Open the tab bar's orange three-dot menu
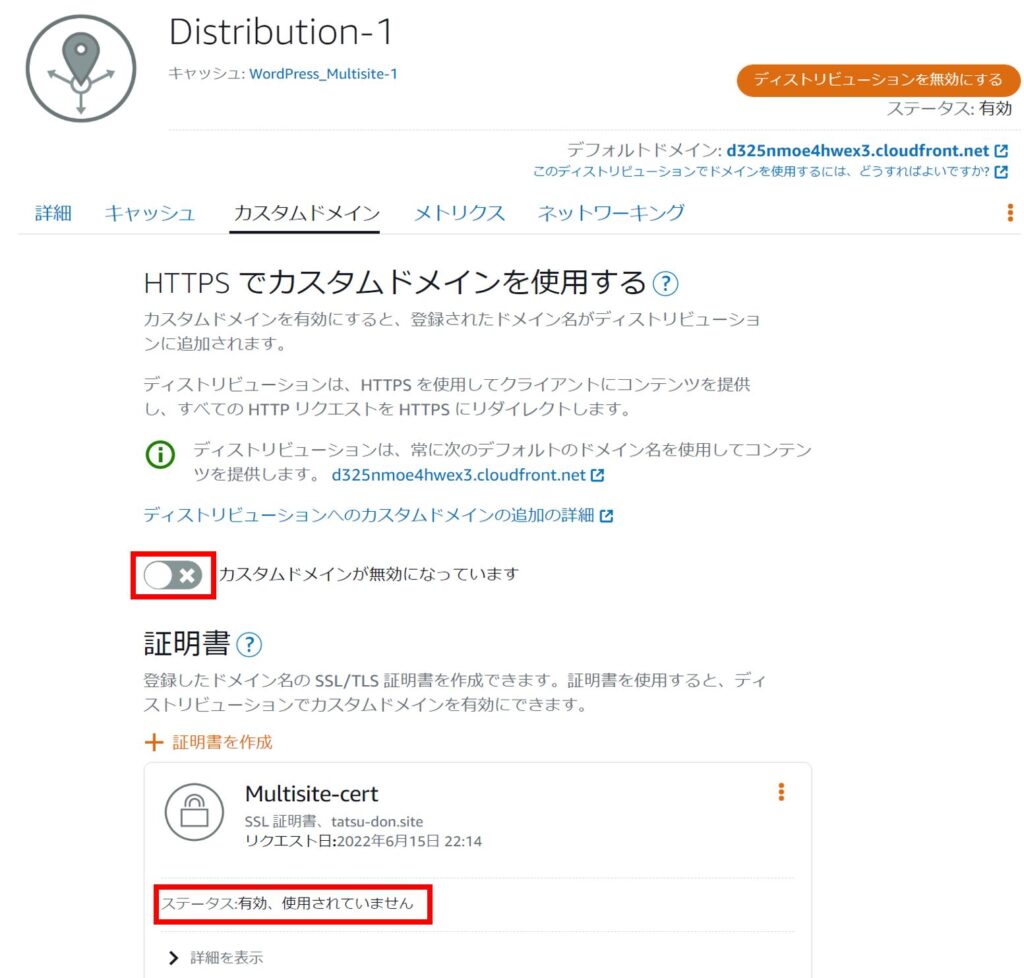Viewport: 1024px width, 978px height. pyautogui.click(x=1010, y=212)
